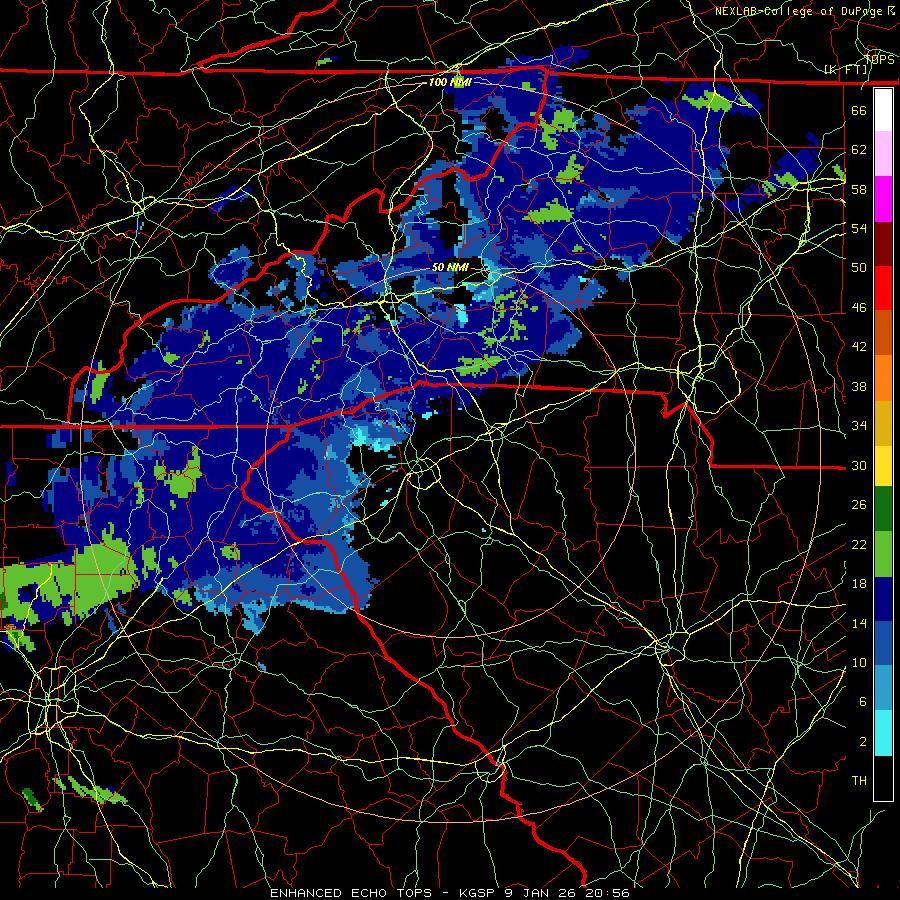Click the legend value 38
900x900 pixels.
859,386
